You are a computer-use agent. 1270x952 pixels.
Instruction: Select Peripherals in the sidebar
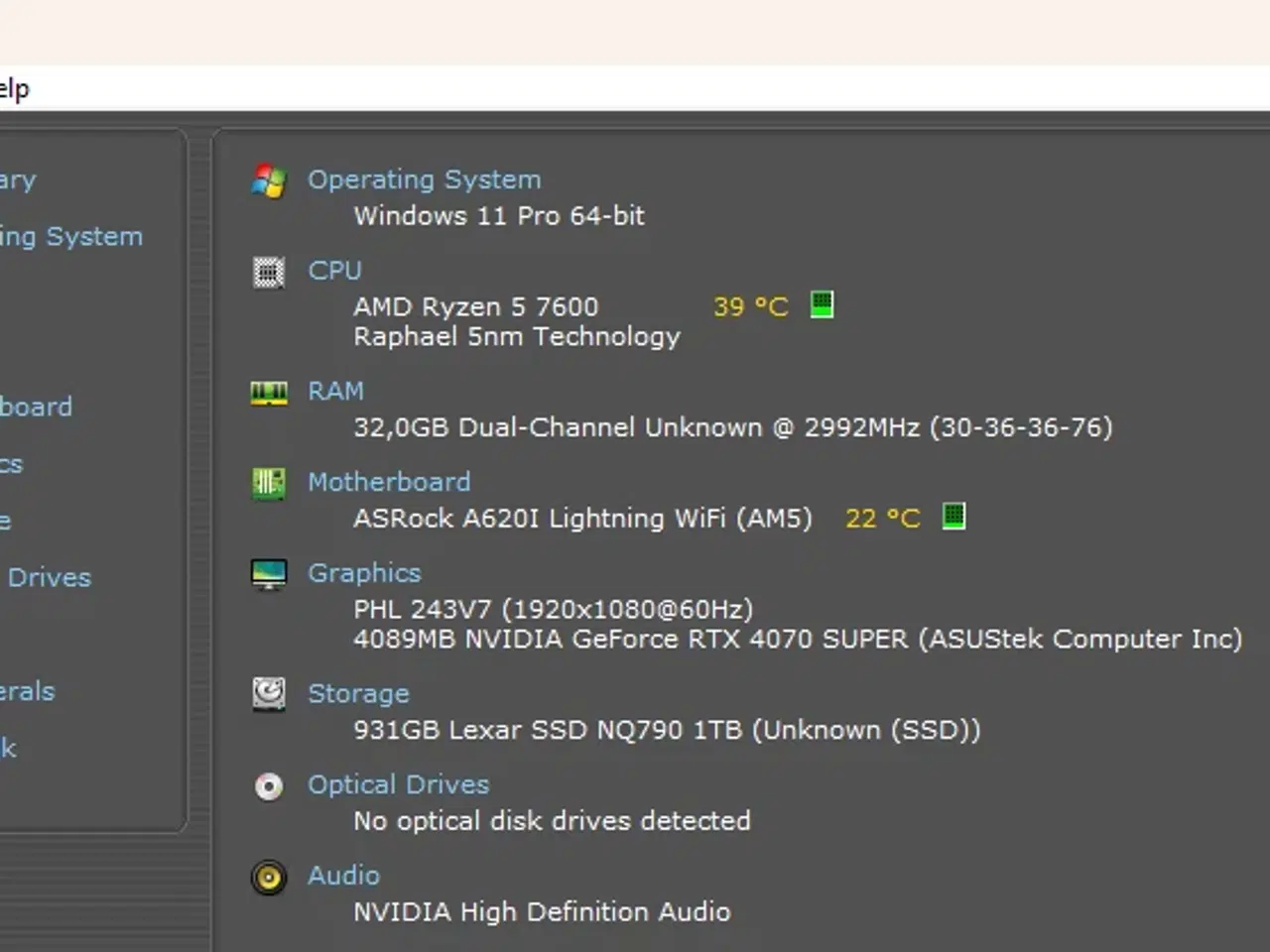28,691
